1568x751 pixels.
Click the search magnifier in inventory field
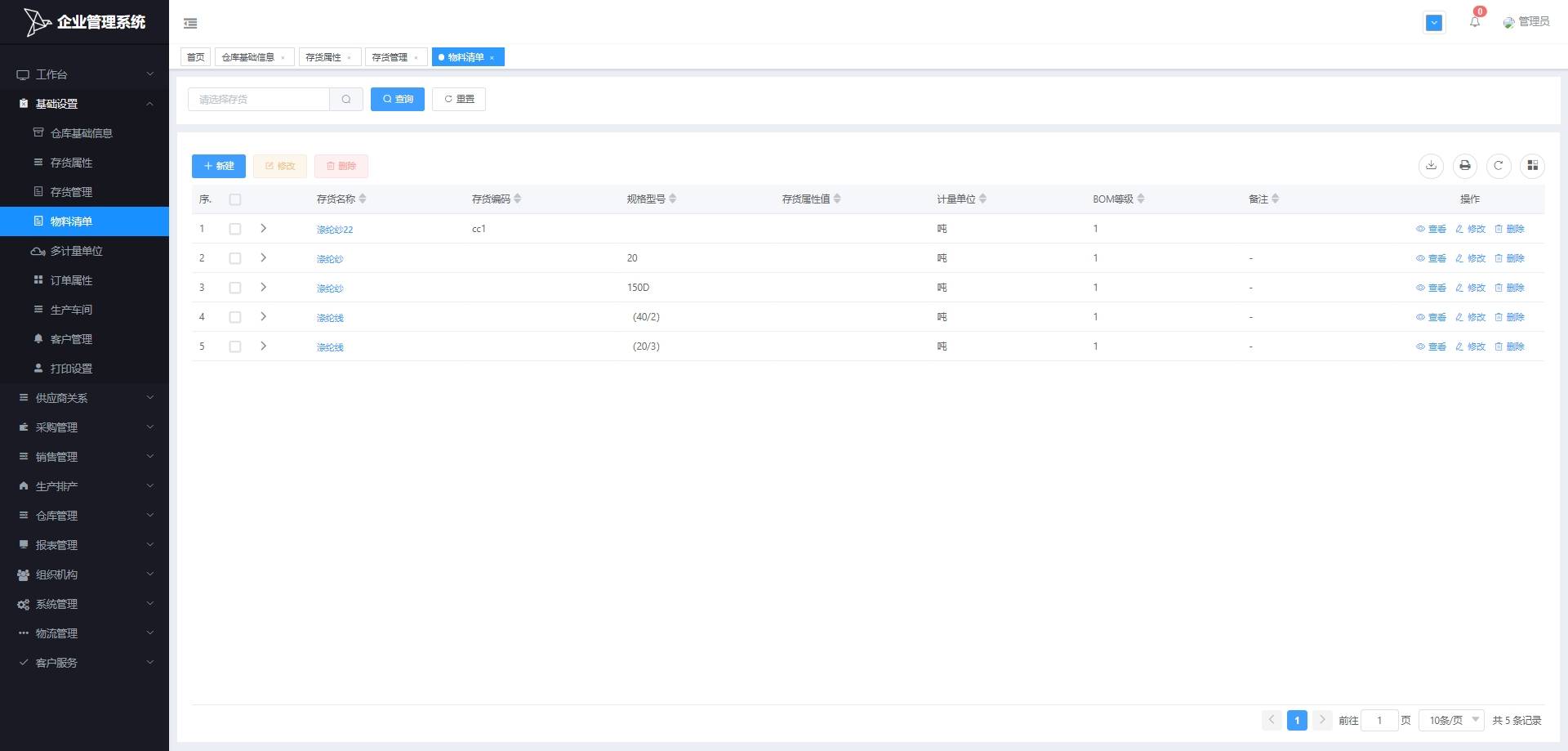point(346,99)
